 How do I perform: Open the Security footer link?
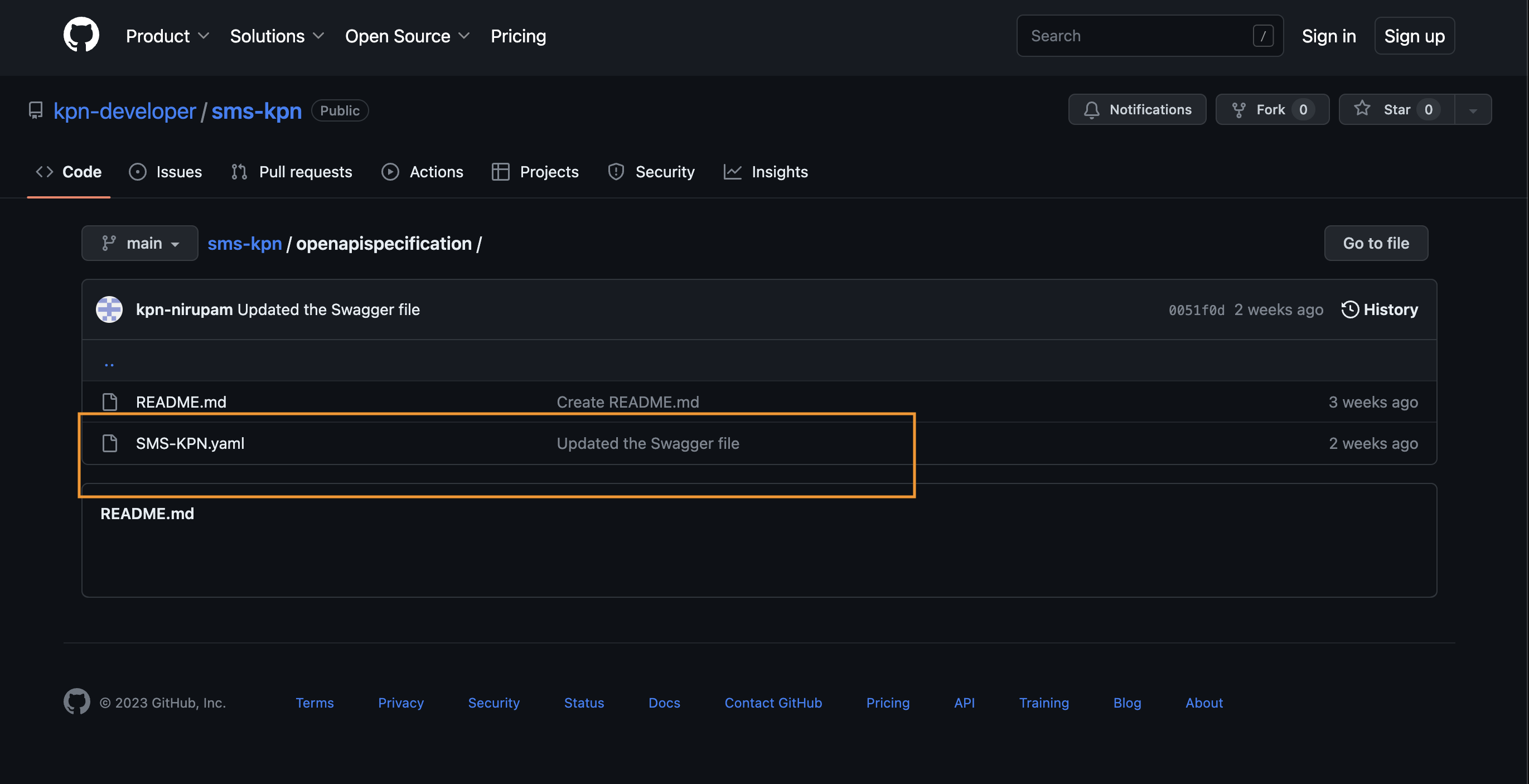494,703
